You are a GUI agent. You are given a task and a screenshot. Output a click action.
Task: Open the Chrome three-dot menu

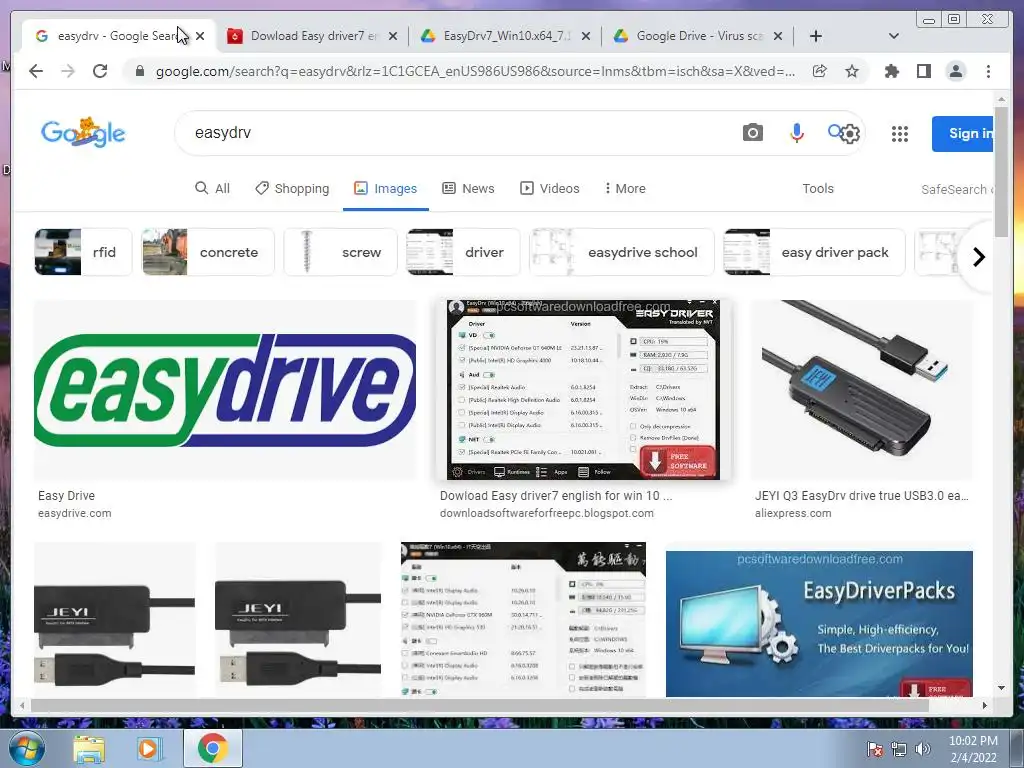click(988, 71)
